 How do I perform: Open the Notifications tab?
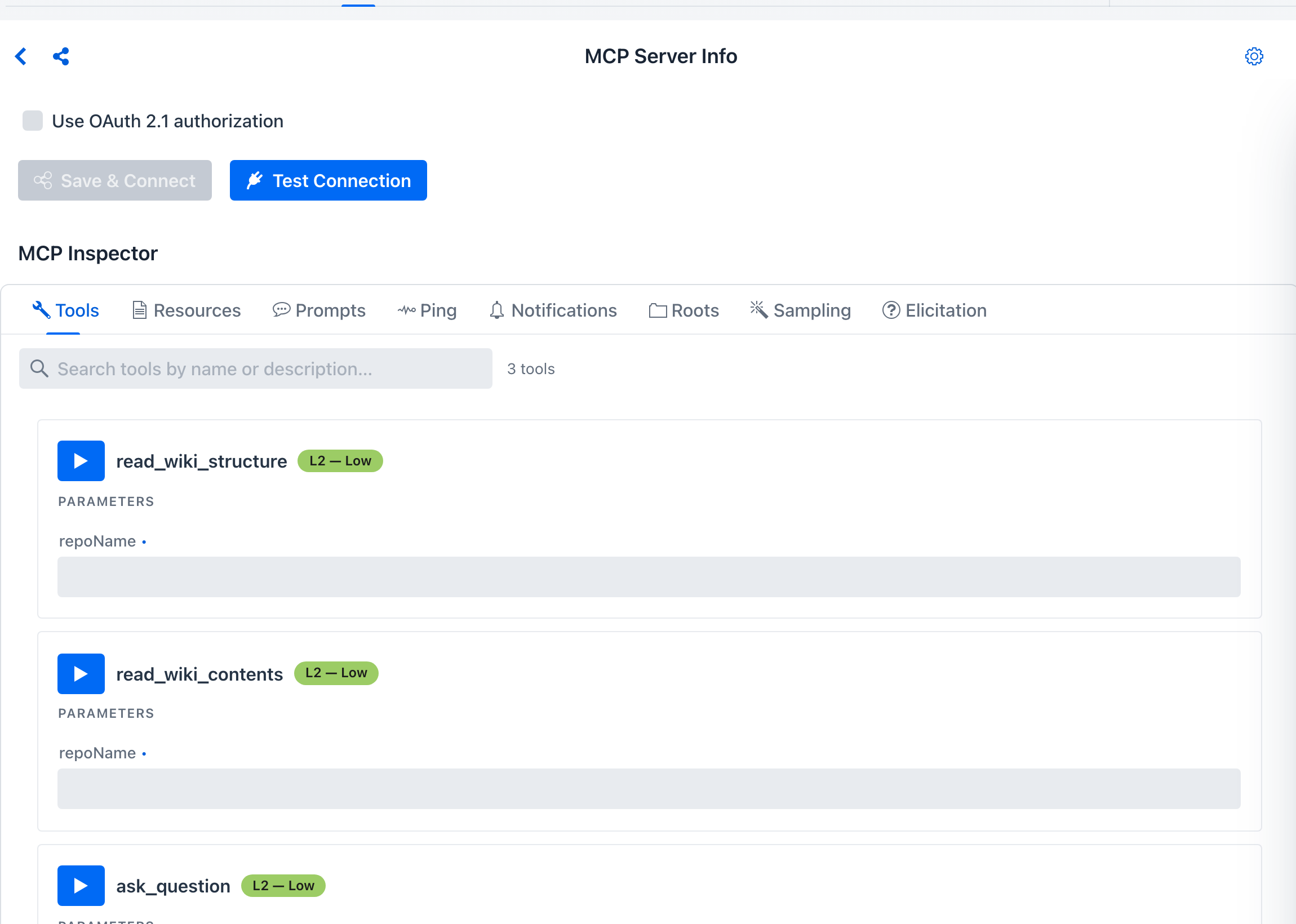click(x=553, y=310)
